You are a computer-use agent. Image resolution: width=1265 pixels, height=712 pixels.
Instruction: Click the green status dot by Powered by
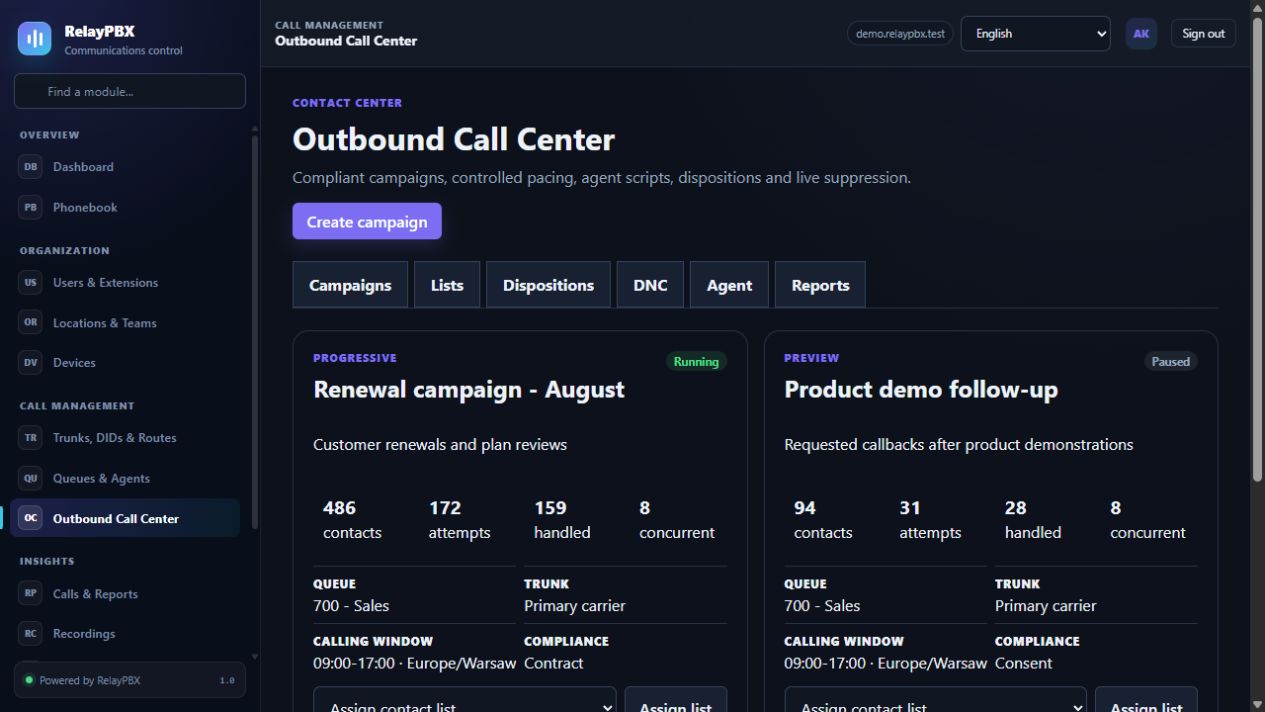point(29,681)
